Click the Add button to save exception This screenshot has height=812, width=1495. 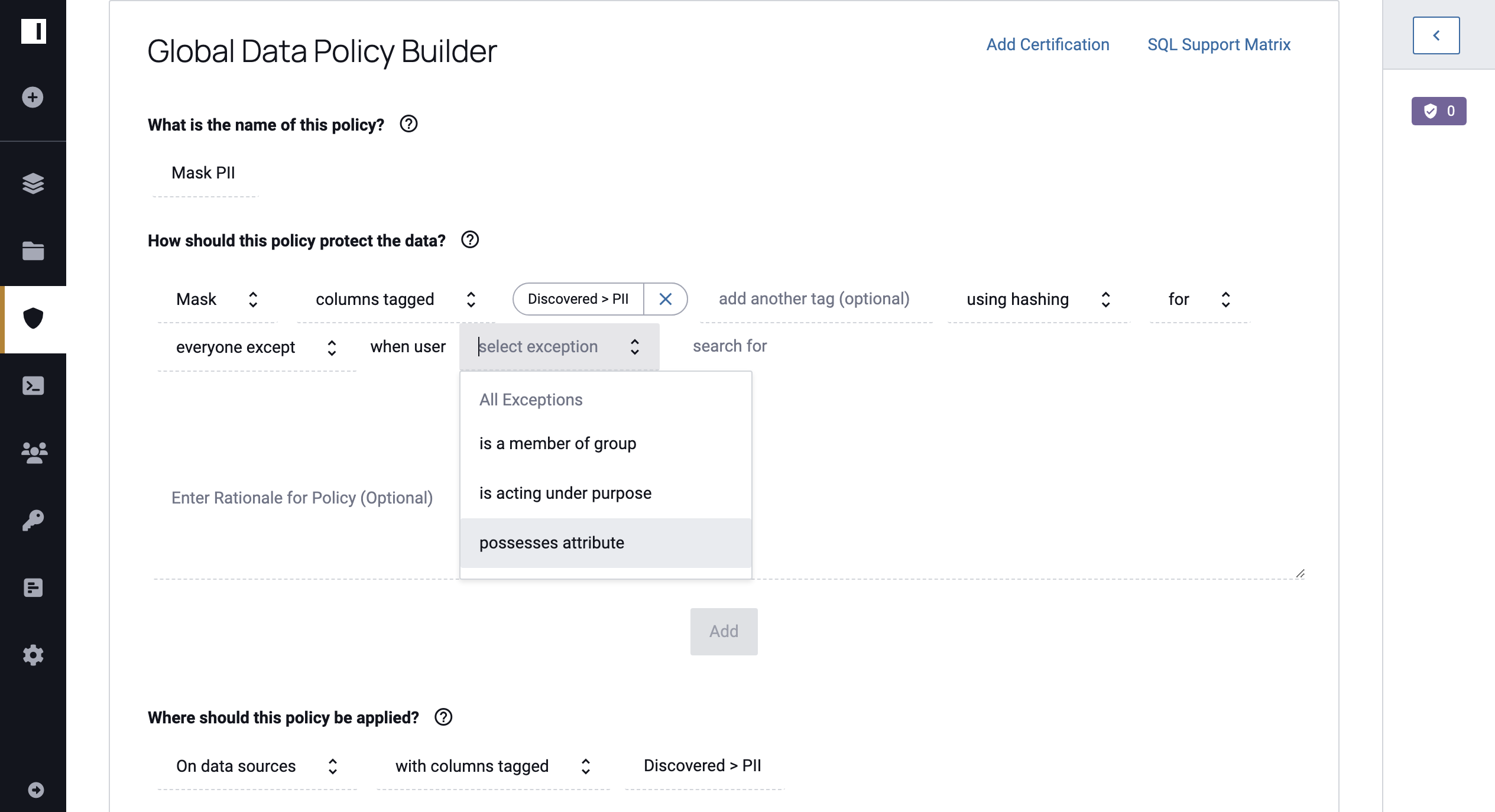(x=724, y=631)
